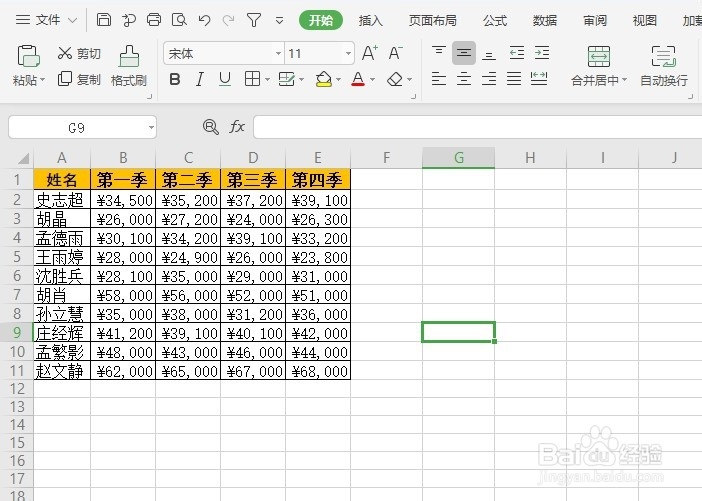This screenshot has height=501, width=702.
Task: Click the Select All corner triangle
Action: (x=23, y=158)
